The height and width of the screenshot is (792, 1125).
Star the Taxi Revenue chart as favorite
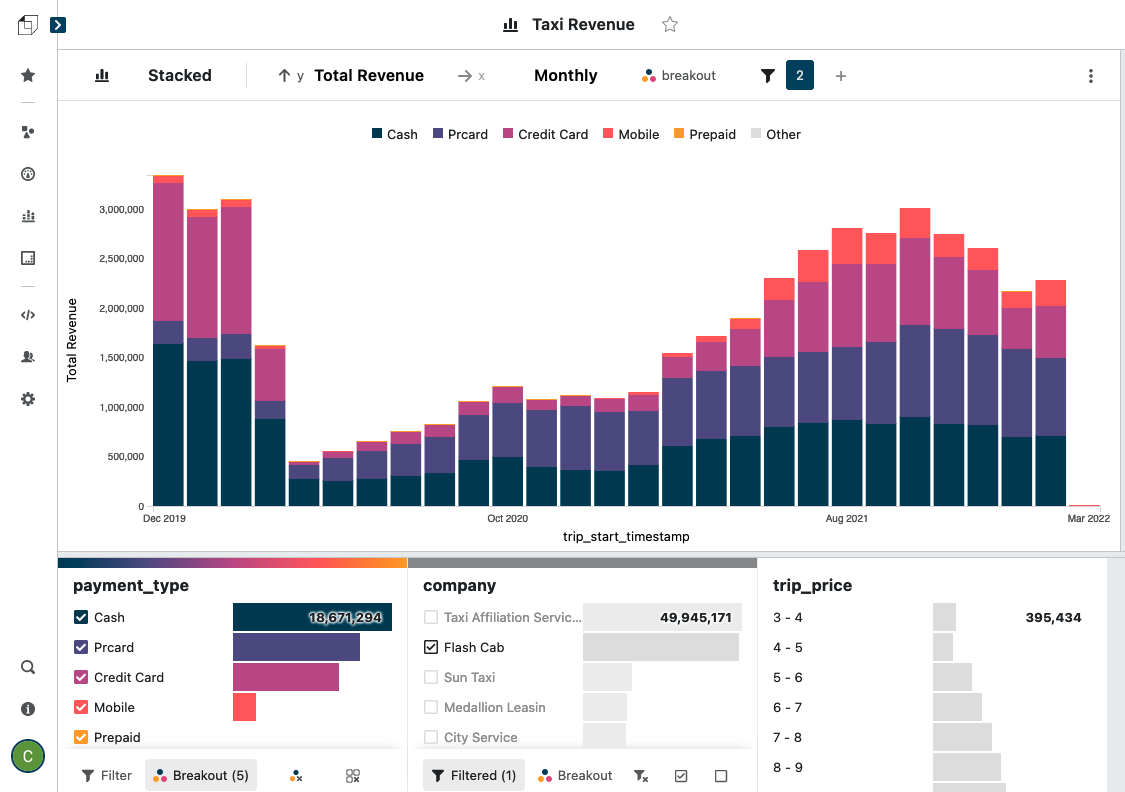(x=670, y=25)
